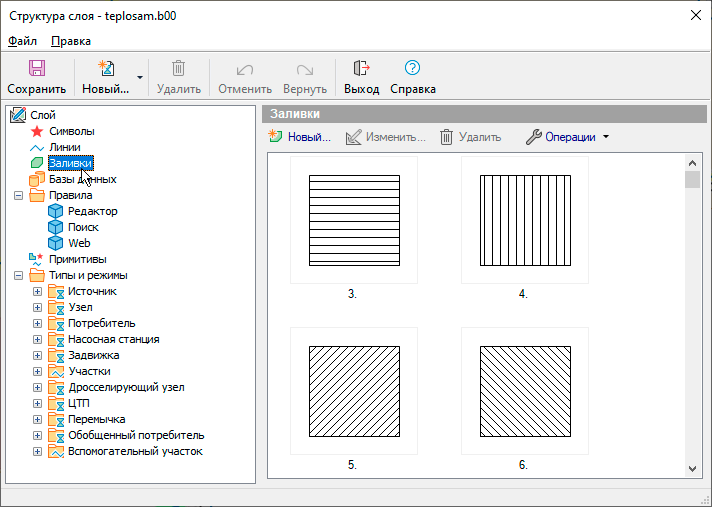This screenshot has height=507, width=712.
Task: Click the Выход exit door icon
Action: (x=361, y=68)
